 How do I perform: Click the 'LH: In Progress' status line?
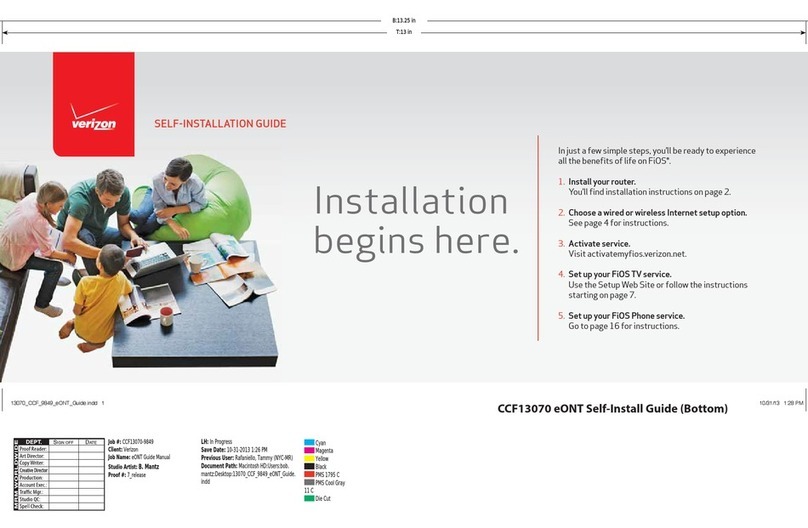(x=216, y=441)
